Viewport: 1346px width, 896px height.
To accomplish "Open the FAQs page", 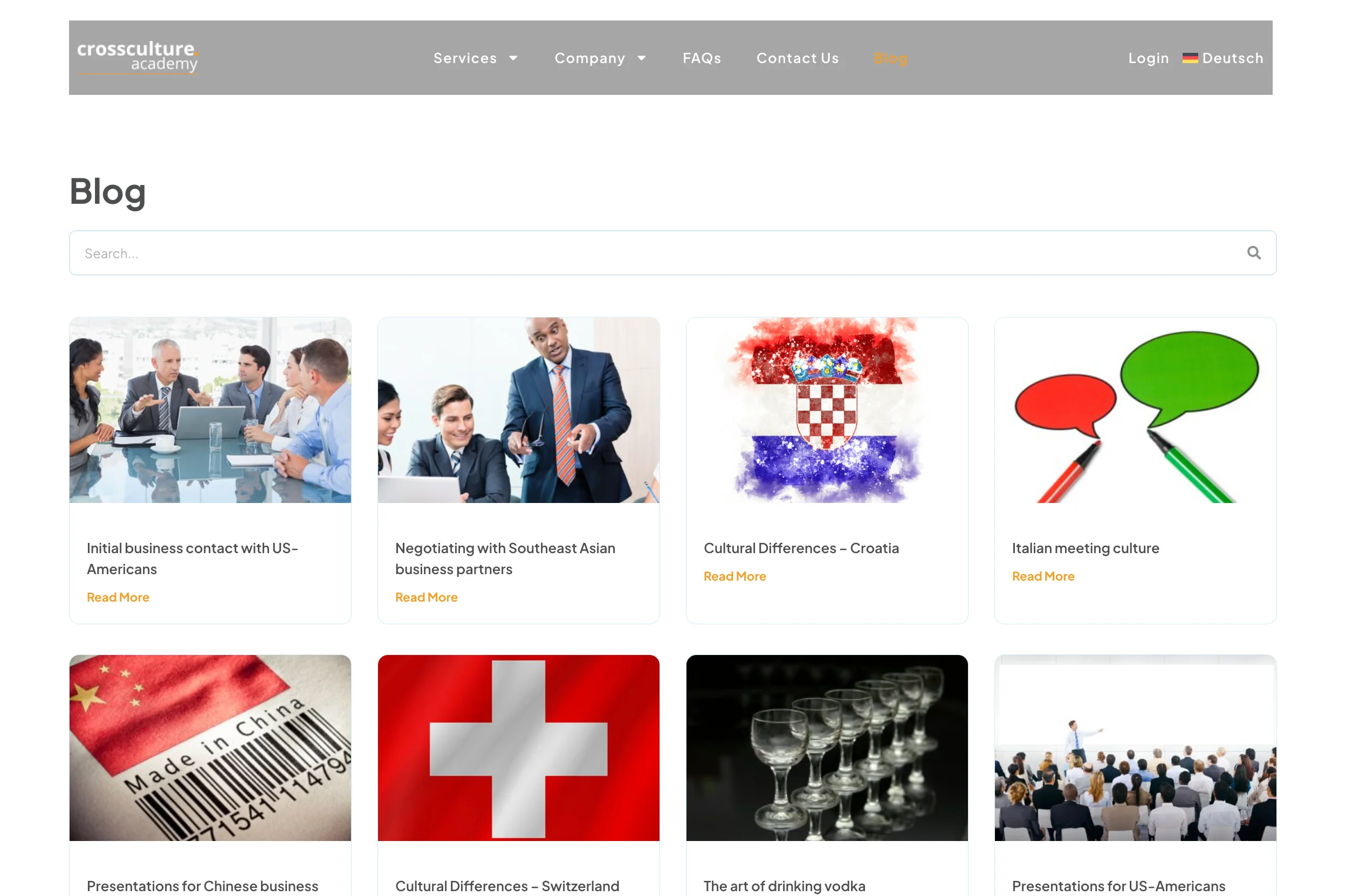I will pyautogui.click(x=701, y=58).
